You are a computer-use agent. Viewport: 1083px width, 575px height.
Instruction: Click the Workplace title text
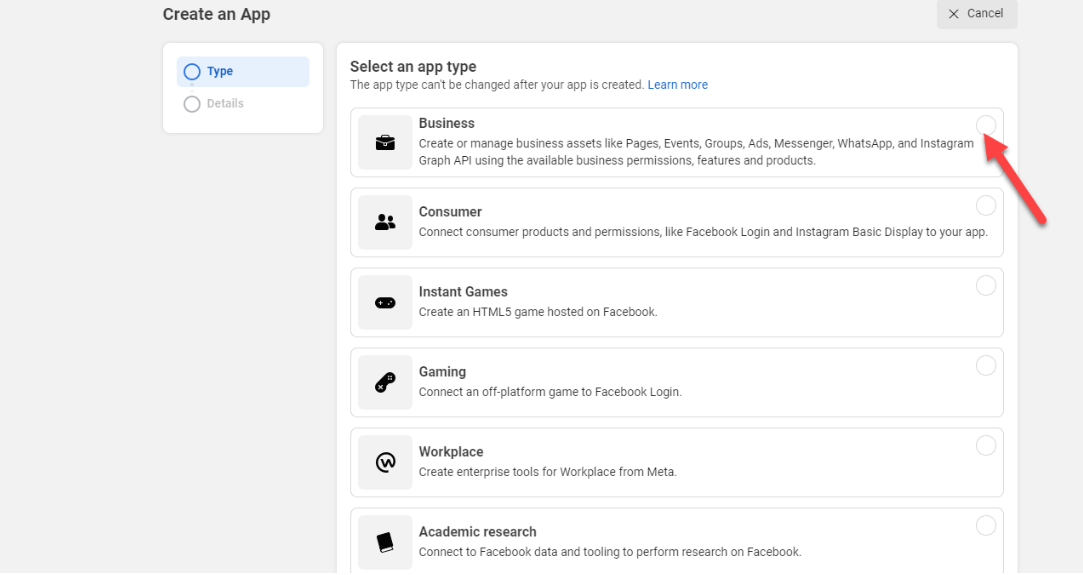pos(451,452)
